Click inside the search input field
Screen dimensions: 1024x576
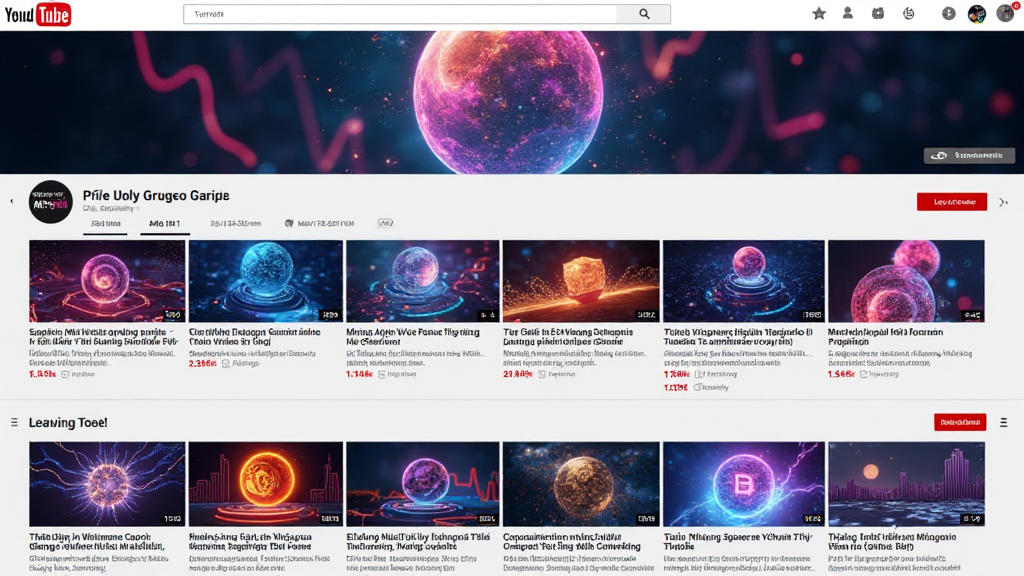400,14
